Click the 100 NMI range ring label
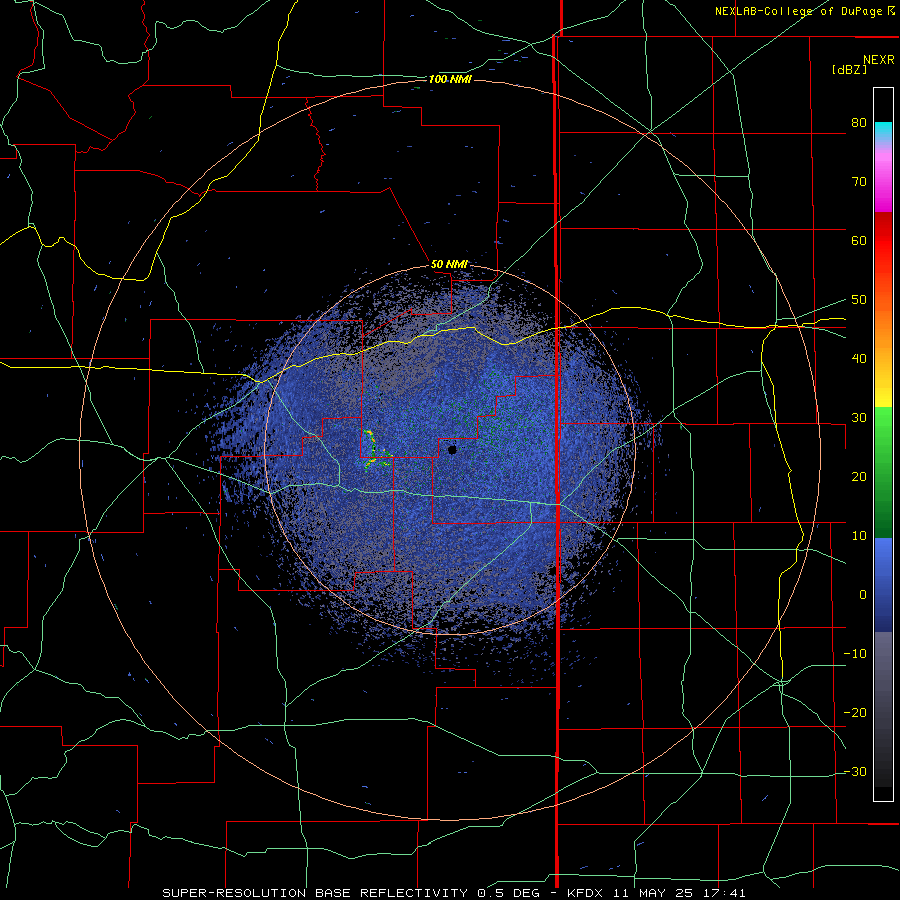This screenshot has width=900, height=900. pyautogui.click(x=450, y=79)
